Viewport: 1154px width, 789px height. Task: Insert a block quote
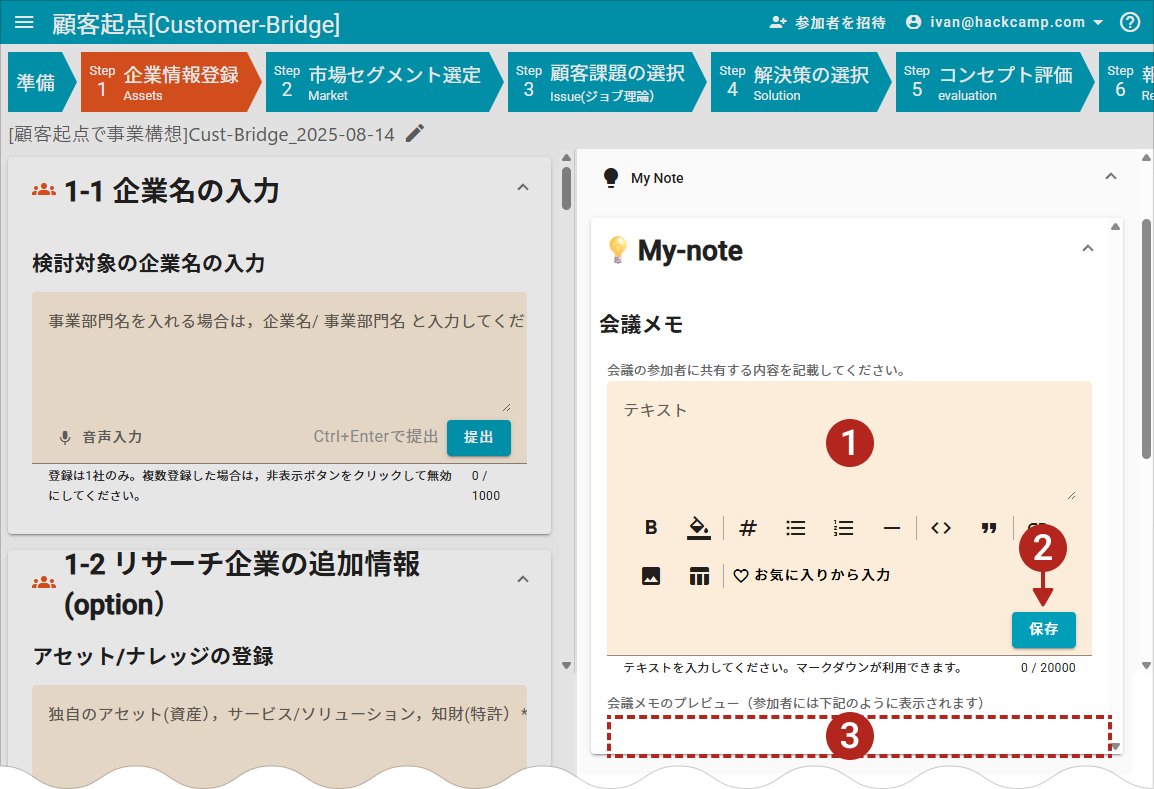coord(989,528)
